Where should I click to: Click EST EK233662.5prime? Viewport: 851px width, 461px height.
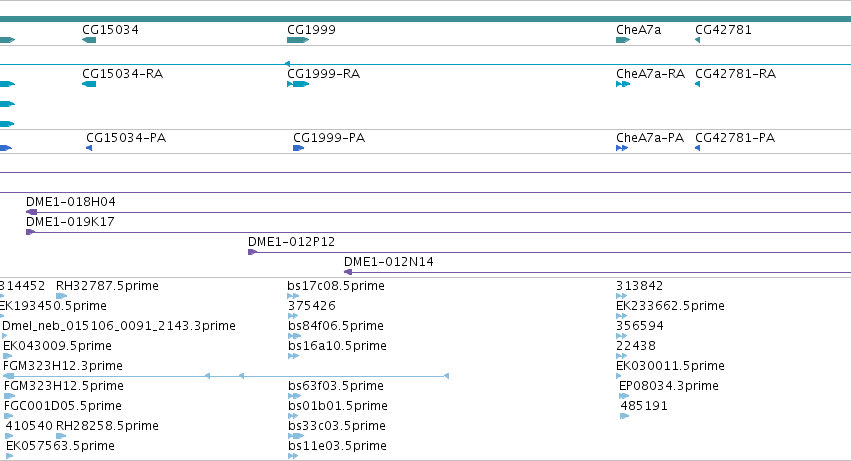[670, 306]
